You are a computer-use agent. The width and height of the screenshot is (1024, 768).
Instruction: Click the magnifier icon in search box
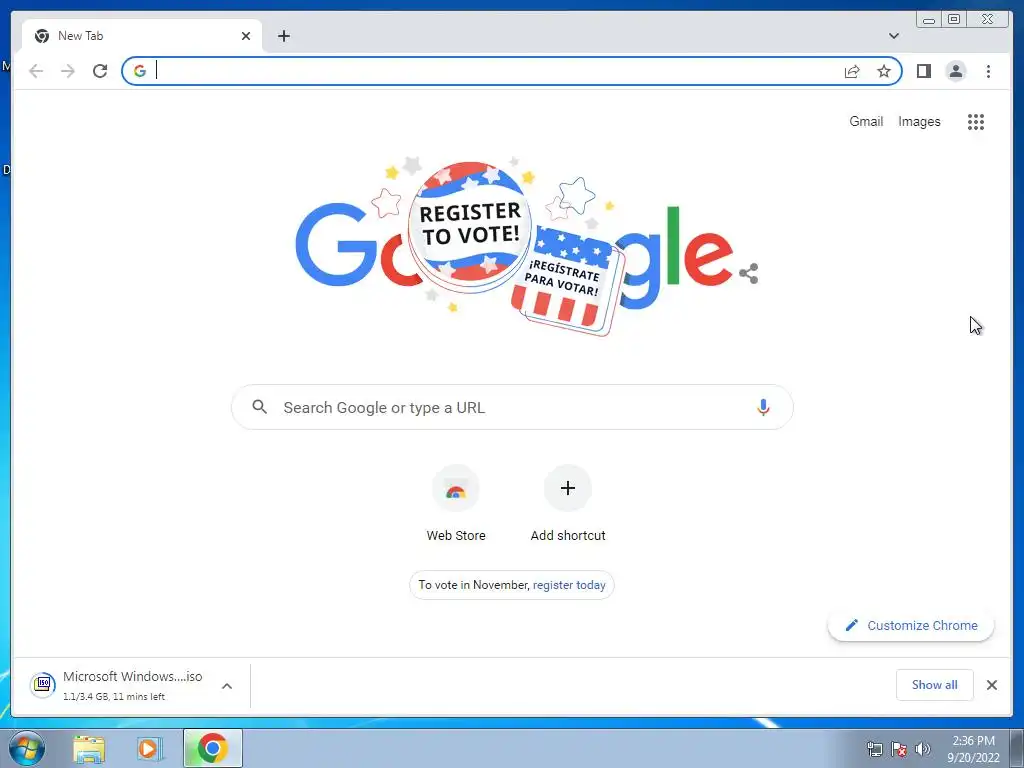pos(259,407)
